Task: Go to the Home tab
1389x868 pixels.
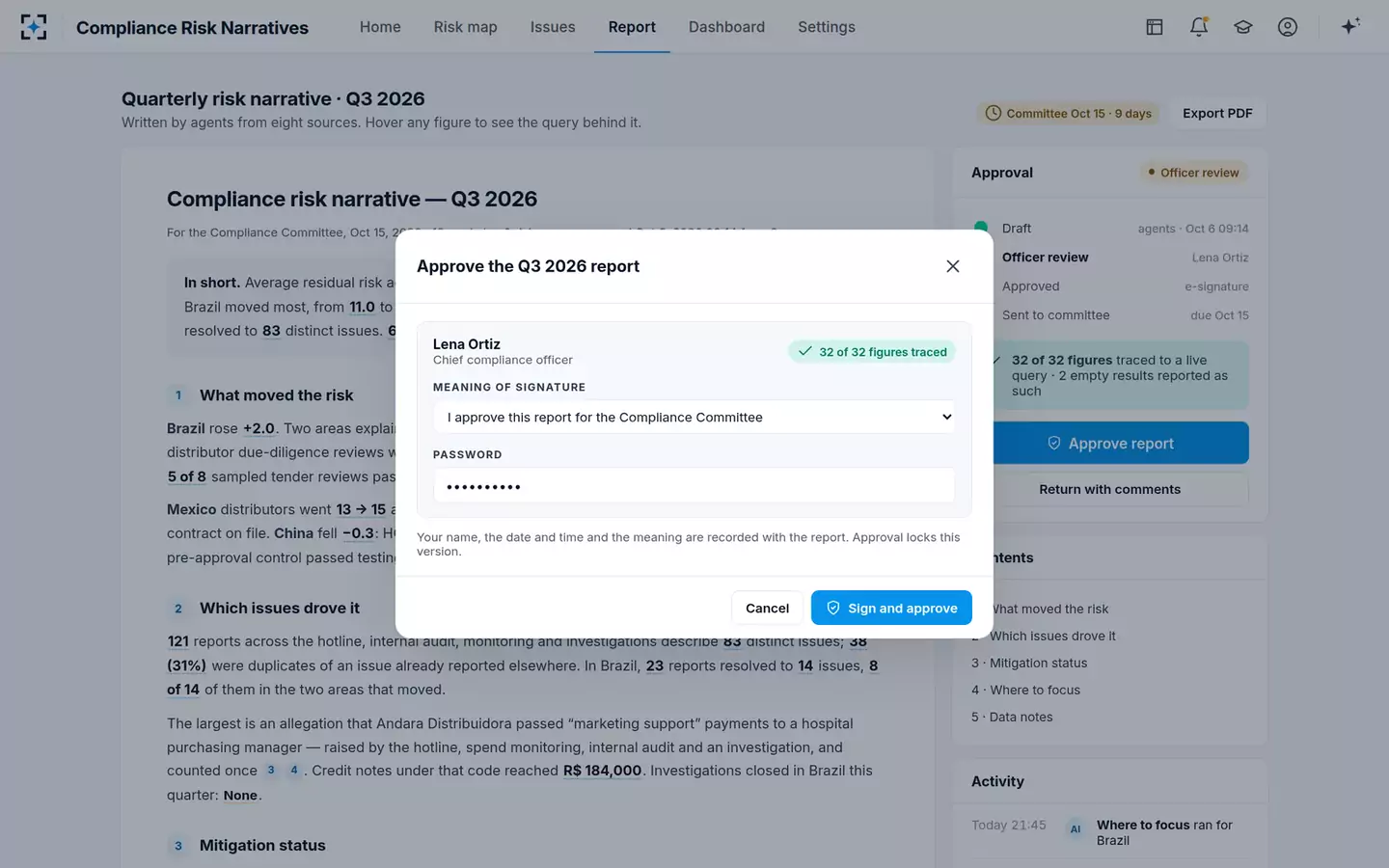Action: coord(380,27)
